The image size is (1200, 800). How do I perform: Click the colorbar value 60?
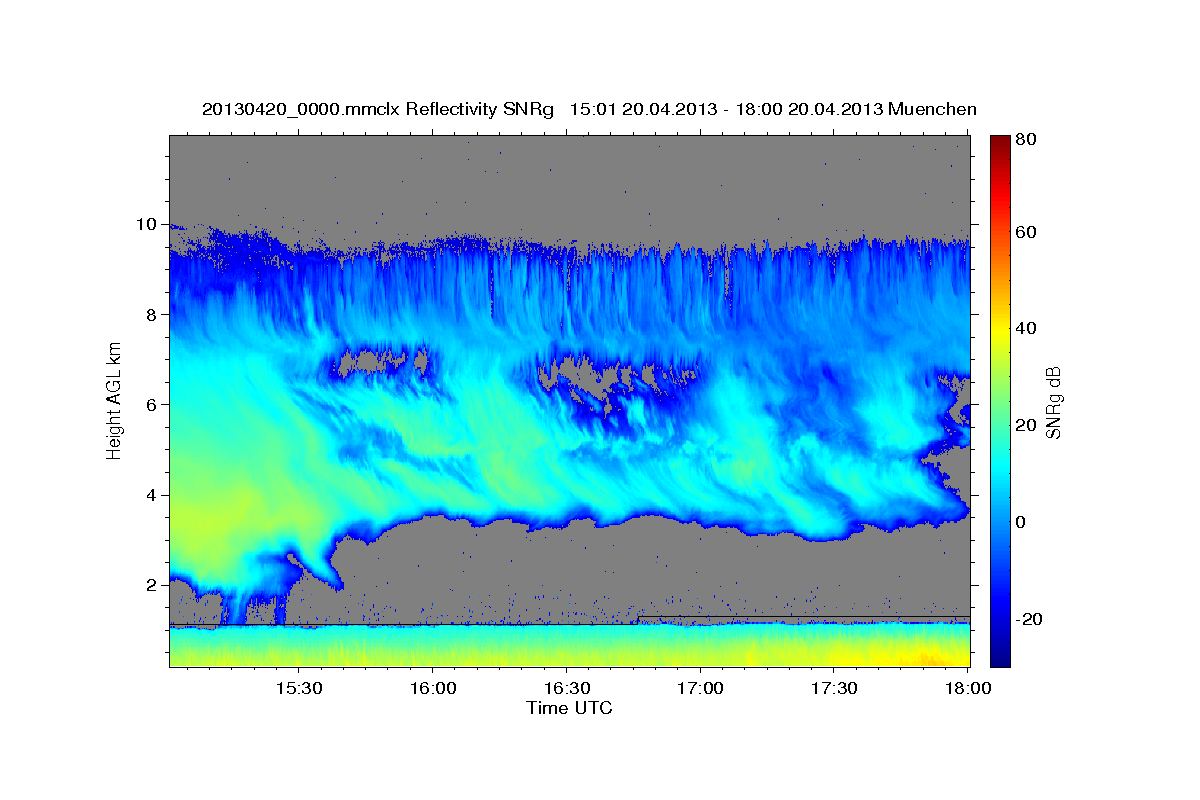coord(1025,232)
